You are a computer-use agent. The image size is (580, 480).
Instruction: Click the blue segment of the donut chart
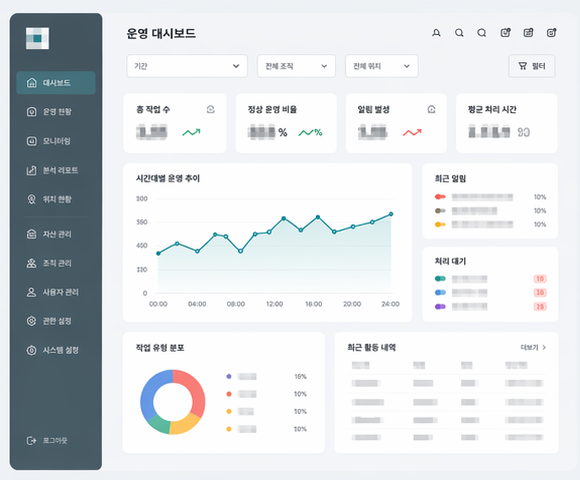pos(149,394)
